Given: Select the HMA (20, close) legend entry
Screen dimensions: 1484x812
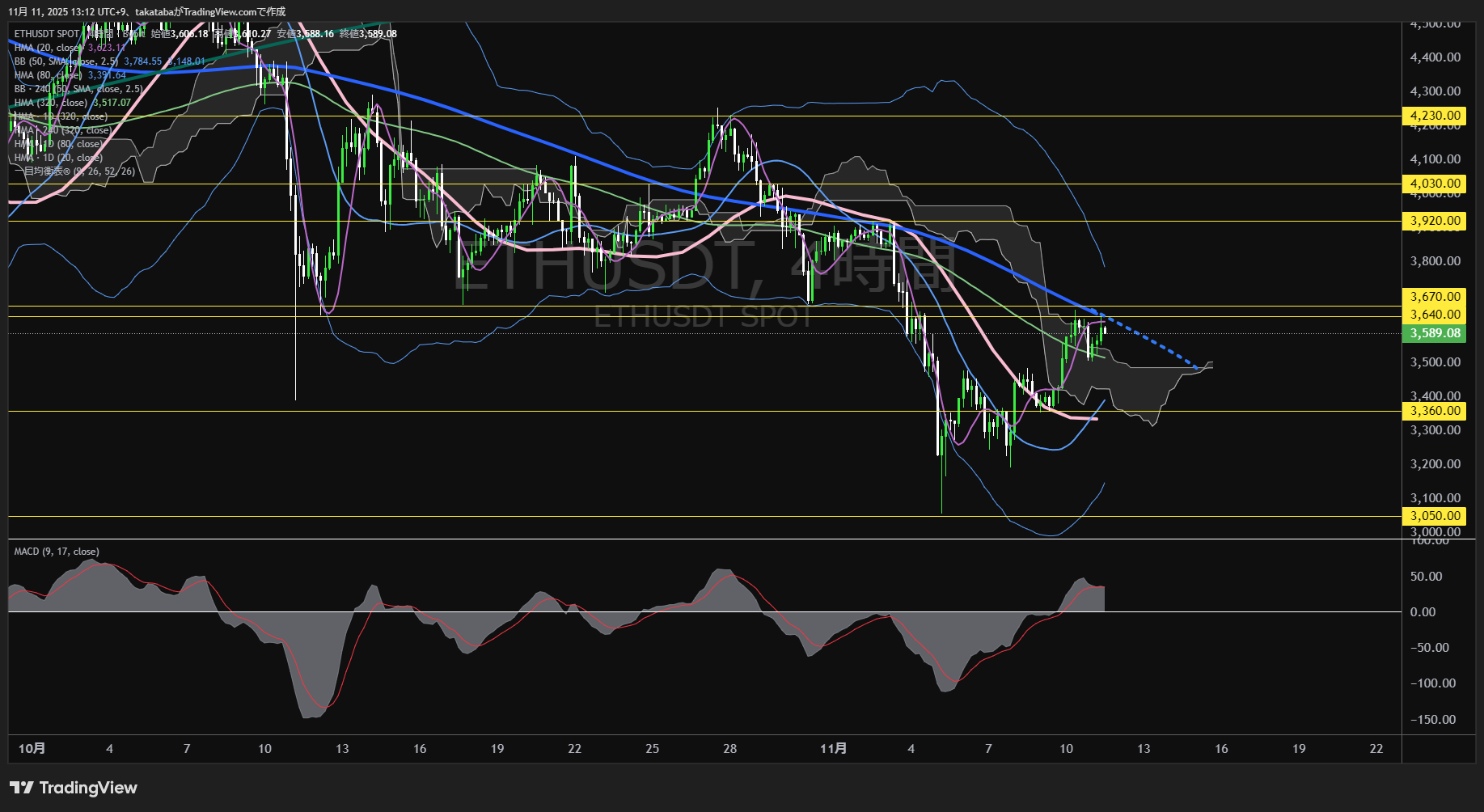Looking at the screenshot, I should click(x=49, y=48).
